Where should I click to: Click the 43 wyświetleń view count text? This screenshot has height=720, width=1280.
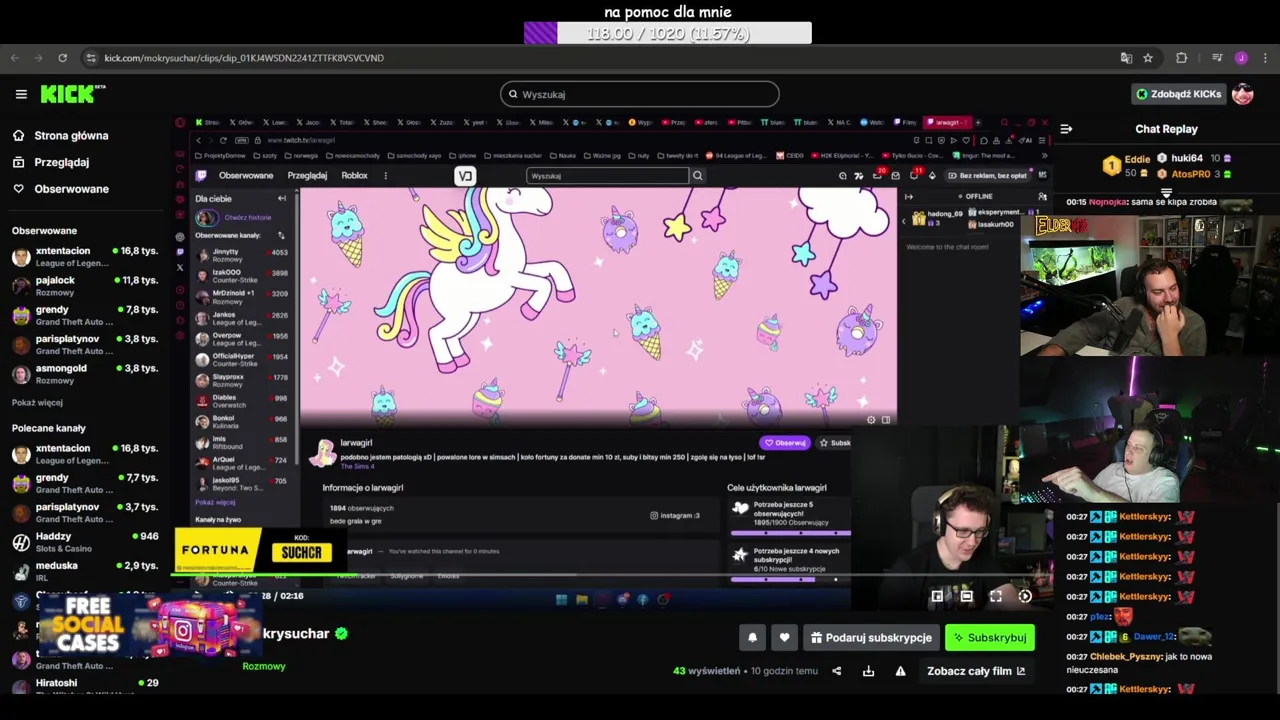[707, 671]
